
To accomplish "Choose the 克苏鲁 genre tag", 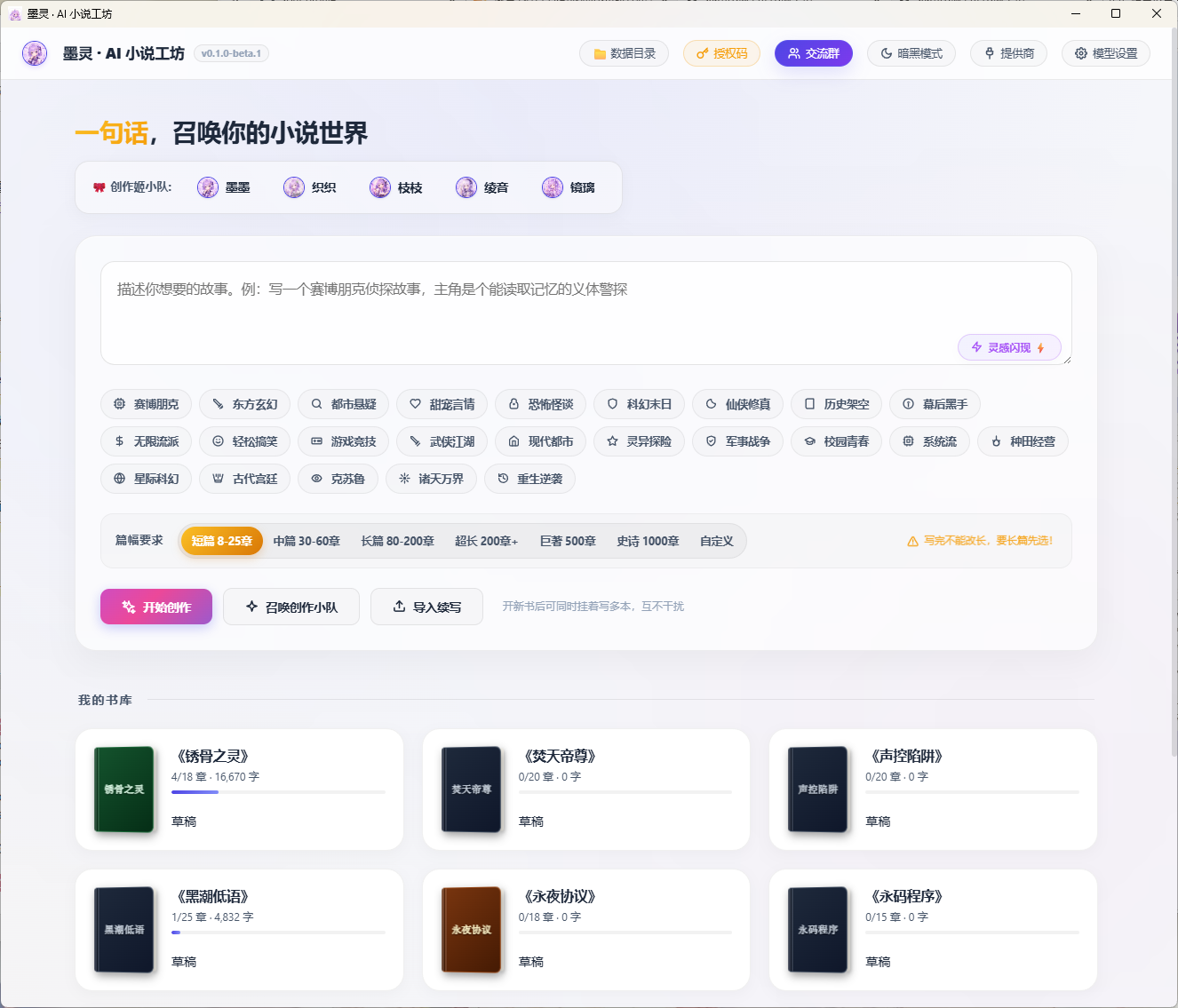I will [x=338, y=479].
